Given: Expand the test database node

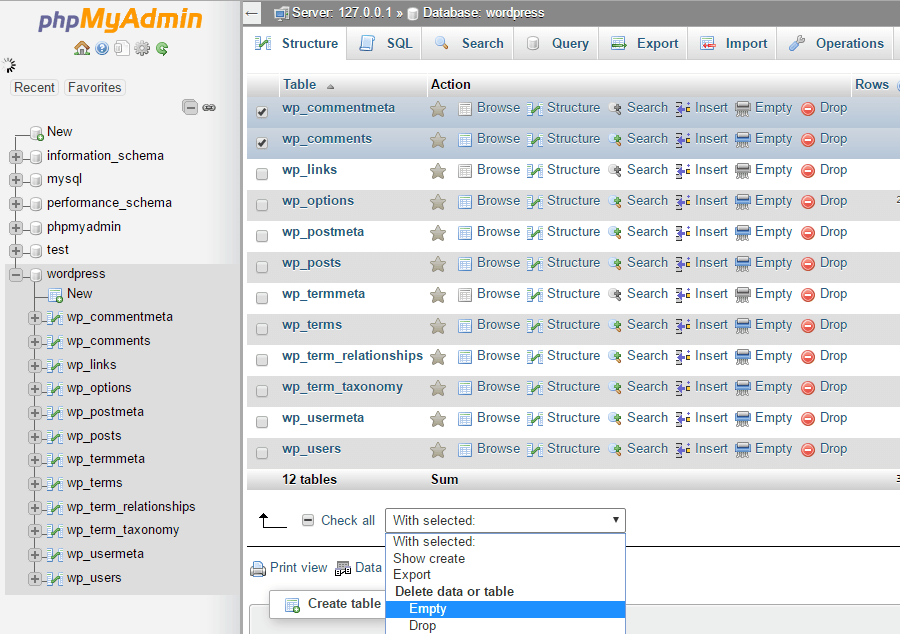Looking at the screenshot, I should [16, 251].
